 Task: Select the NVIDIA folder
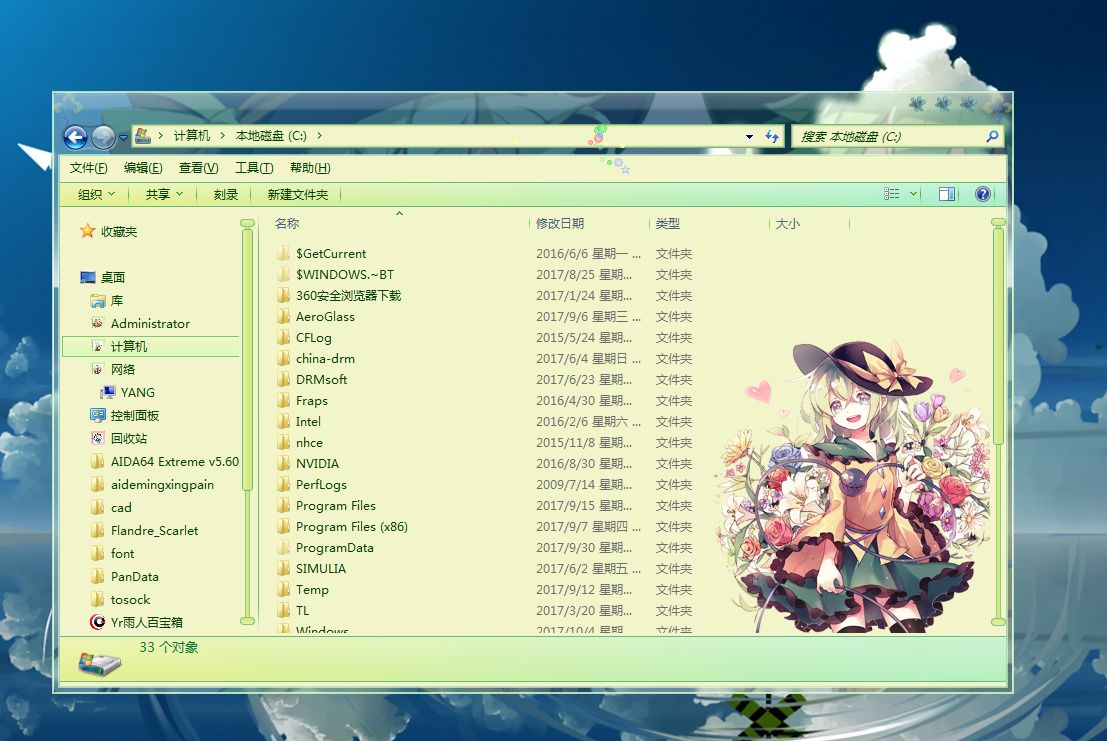(317, 464)
